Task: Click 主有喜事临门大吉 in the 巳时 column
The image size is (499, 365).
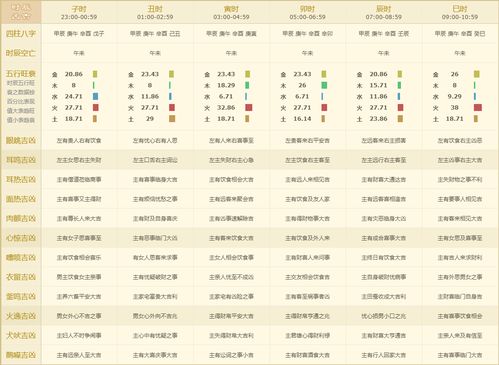Action: point(460,355)
